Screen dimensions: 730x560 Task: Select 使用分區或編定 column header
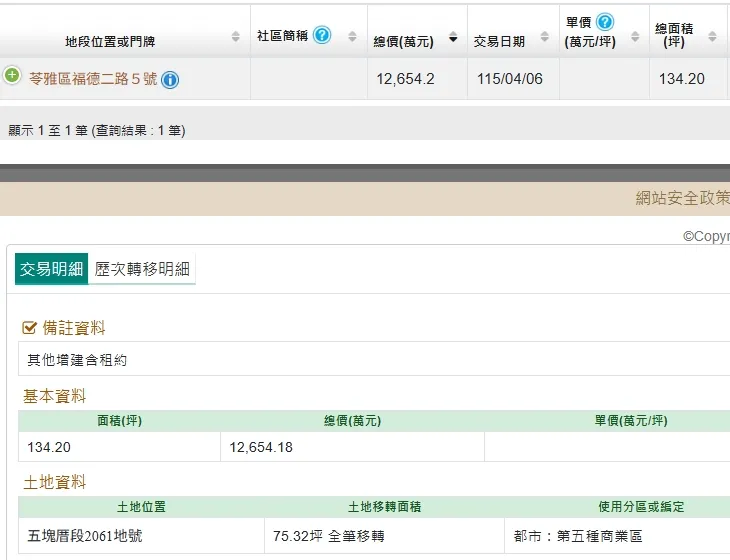[641, 507]
